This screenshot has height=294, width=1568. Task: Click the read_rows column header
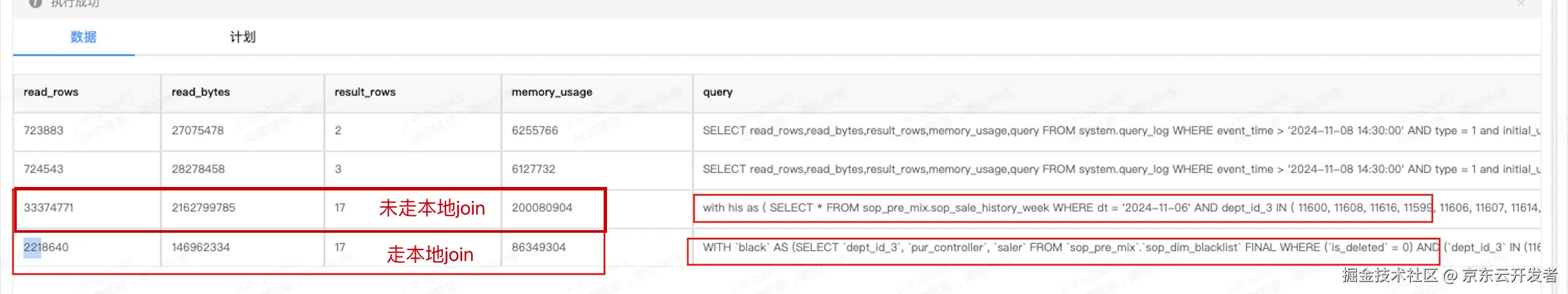pyautogui.click(x=51, y=92)
